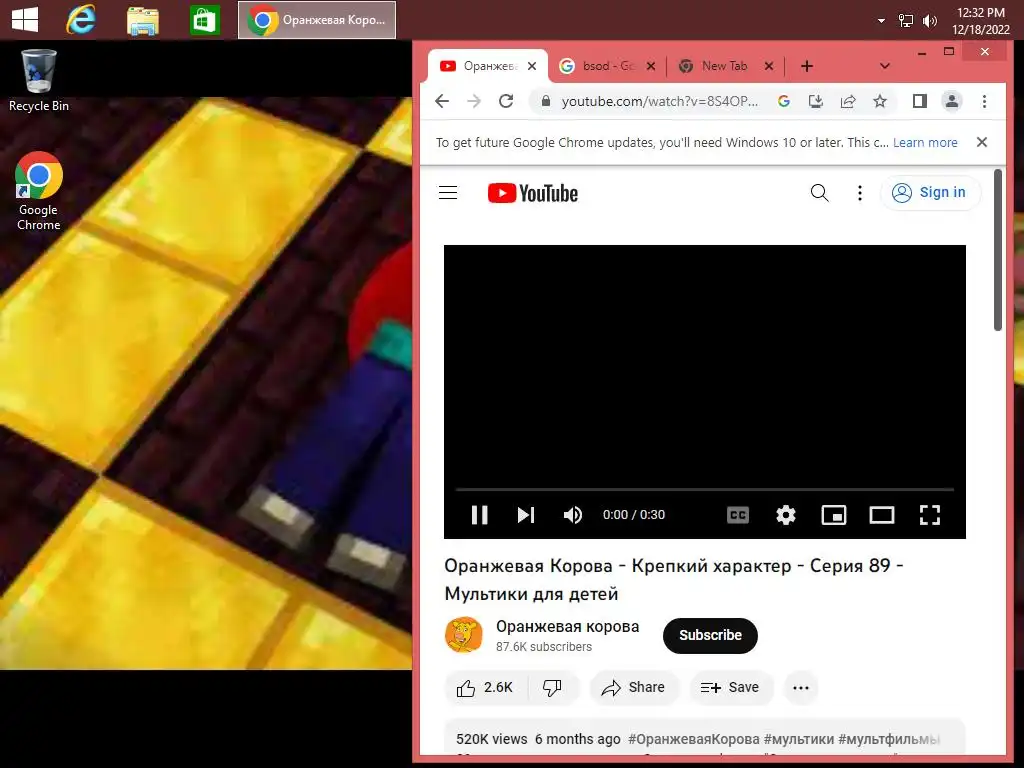Launch Internet Explorer from taskbar

(x=81, y=20)
